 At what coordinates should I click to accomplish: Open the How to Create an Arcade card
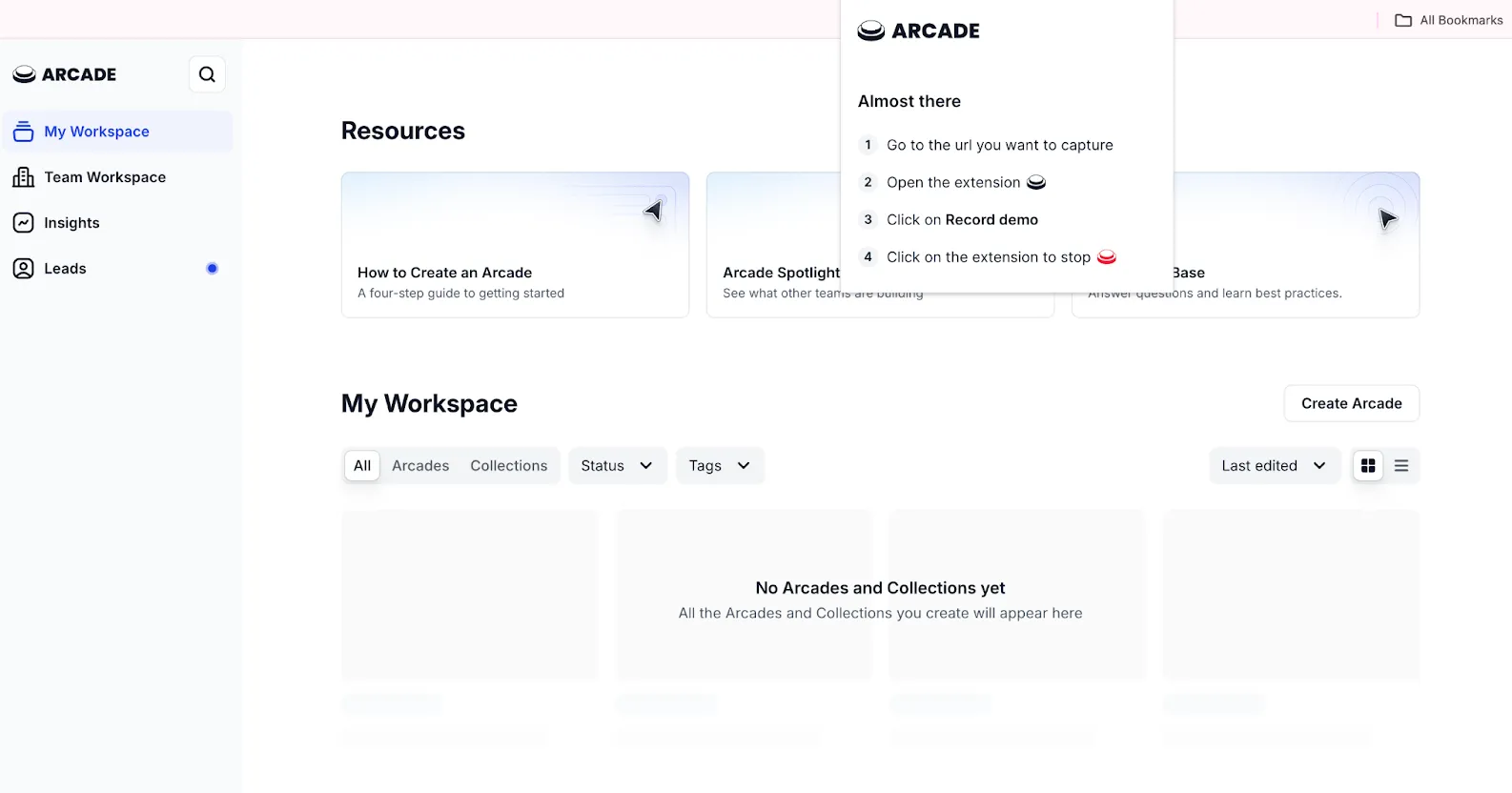[x=515, y=245]
